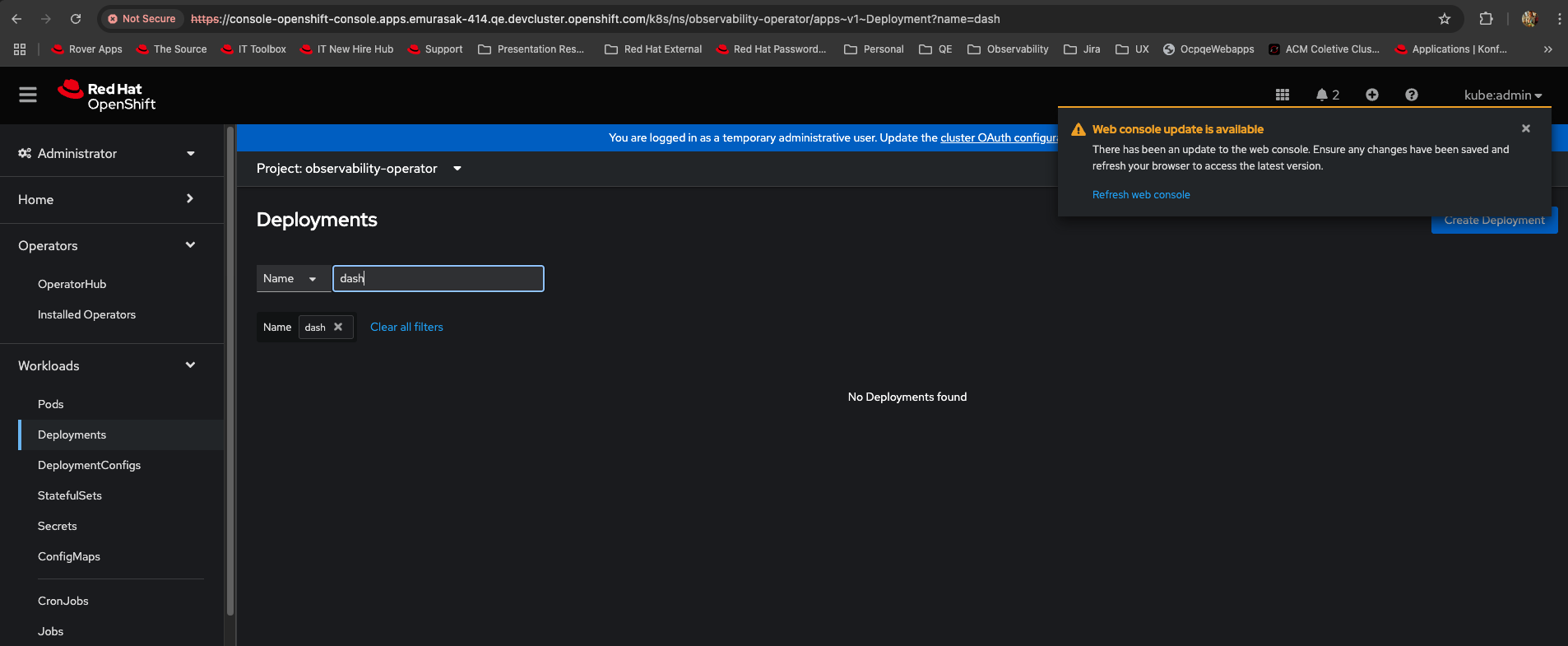Bookmark this page with the star icon

click(1445, 18)
